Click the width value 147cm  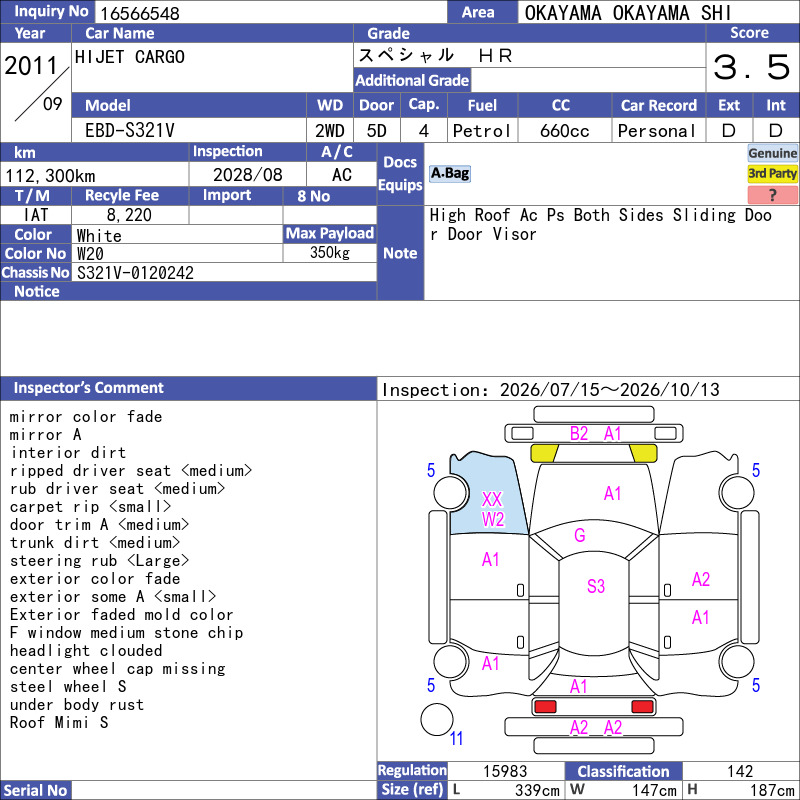click(x=654, y=790)
